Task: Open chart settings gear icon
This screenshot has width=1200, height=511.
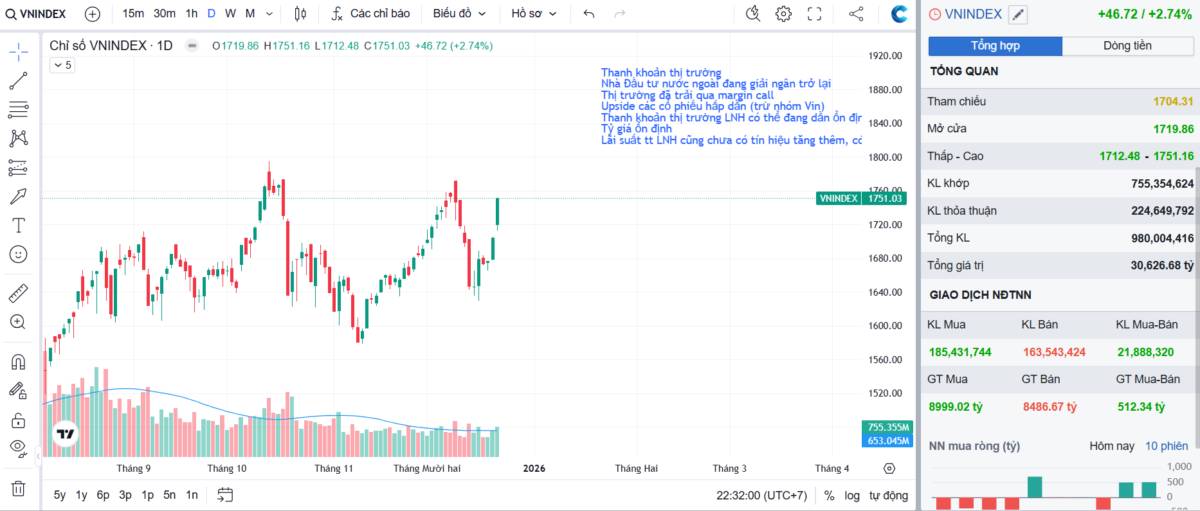Action: tap(784, 14)
